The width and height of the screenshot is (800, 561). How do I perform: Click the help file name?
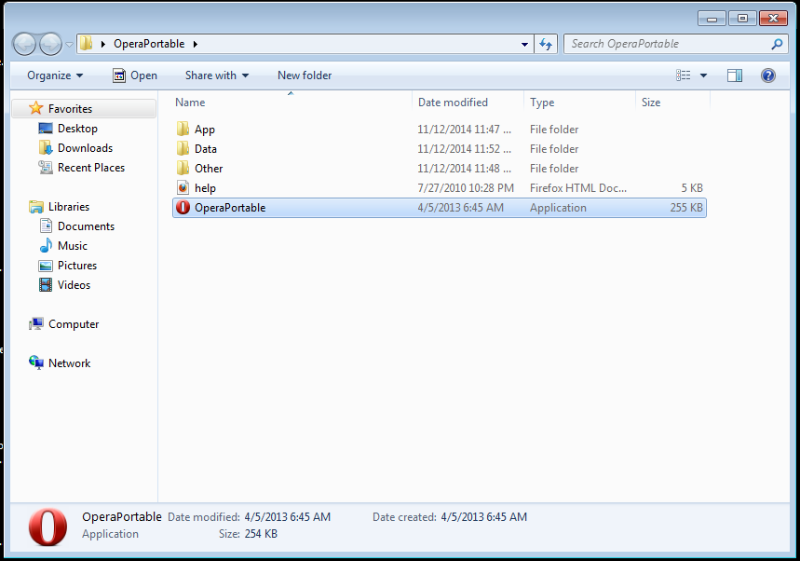205,188
